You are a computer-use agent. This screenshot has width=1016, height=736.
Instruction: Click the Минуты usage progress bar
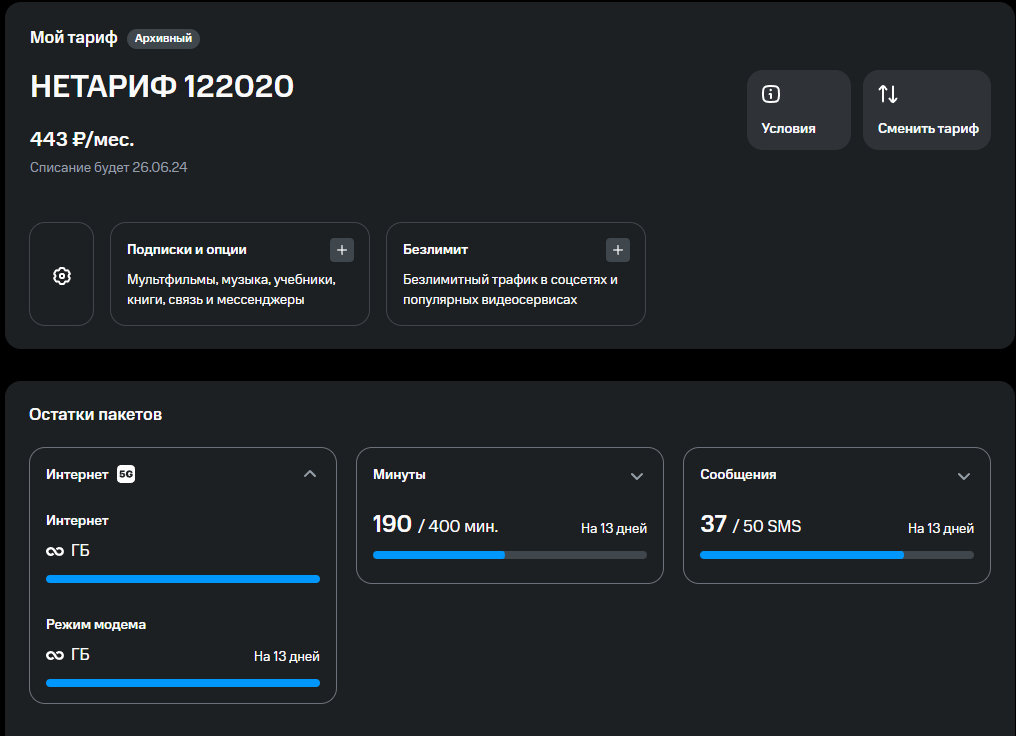click(509, 554)
